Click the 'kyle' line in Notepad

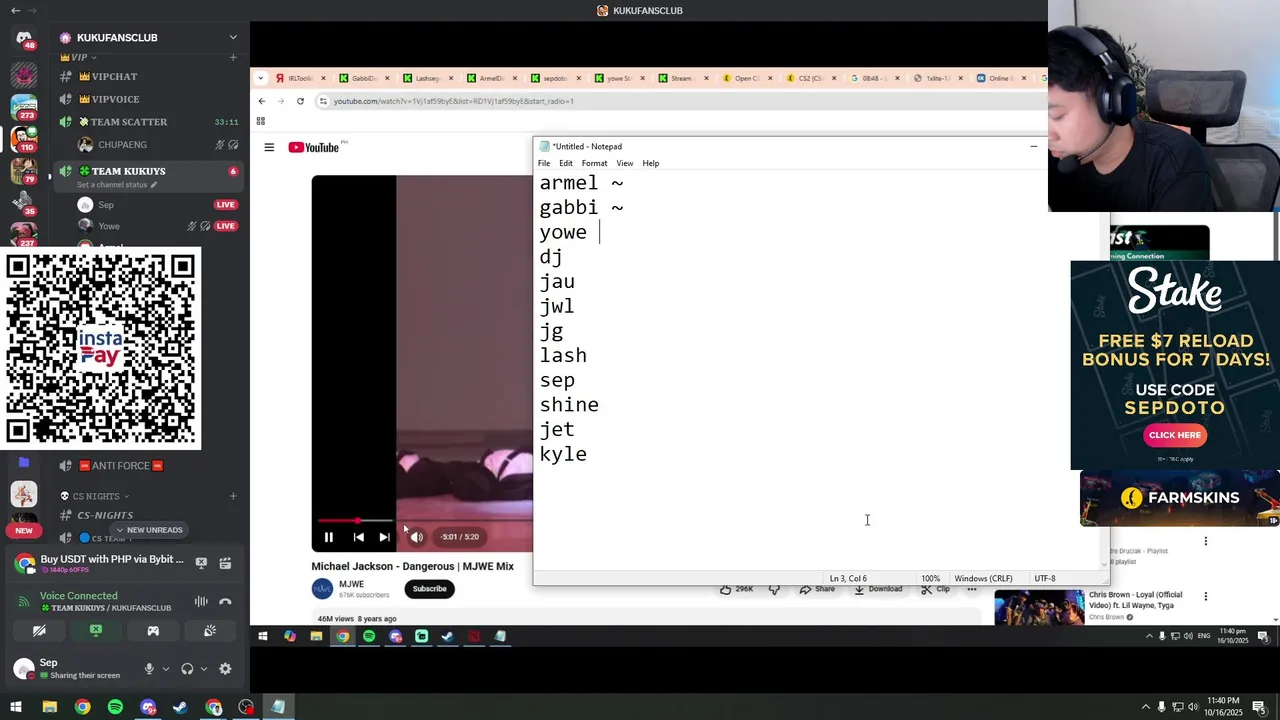tap(563, 454)
